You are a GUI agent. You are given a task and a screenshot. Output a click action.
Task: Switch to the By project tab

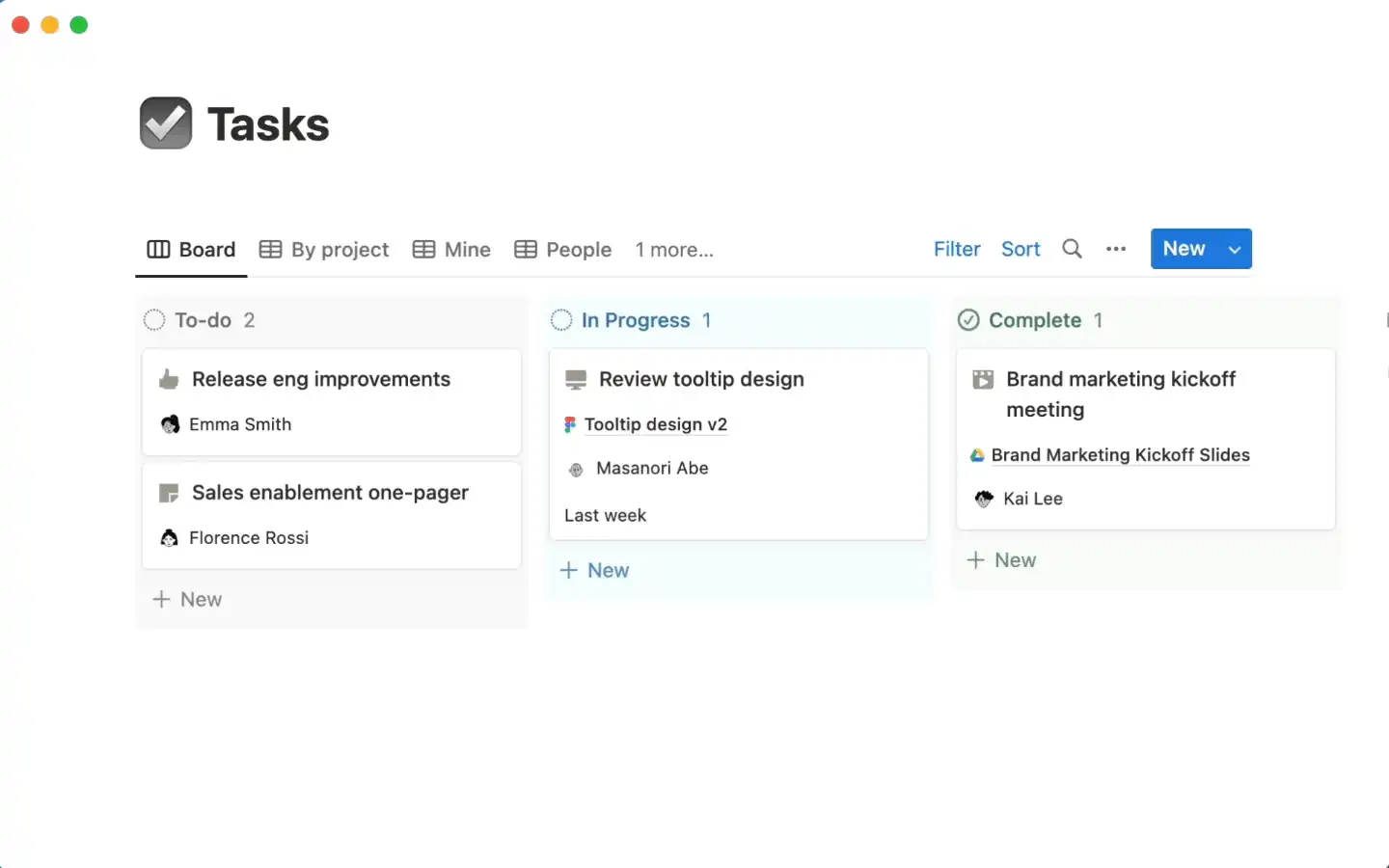pos(325,250)
